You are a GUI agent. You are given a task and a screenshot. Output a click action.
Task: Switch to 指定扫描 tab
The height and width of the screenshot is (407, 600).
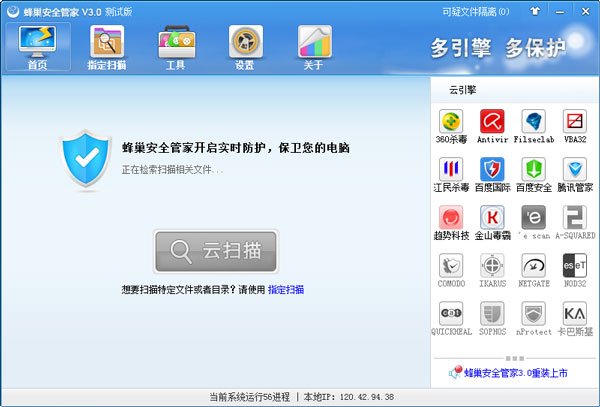(x=107, y=47)
